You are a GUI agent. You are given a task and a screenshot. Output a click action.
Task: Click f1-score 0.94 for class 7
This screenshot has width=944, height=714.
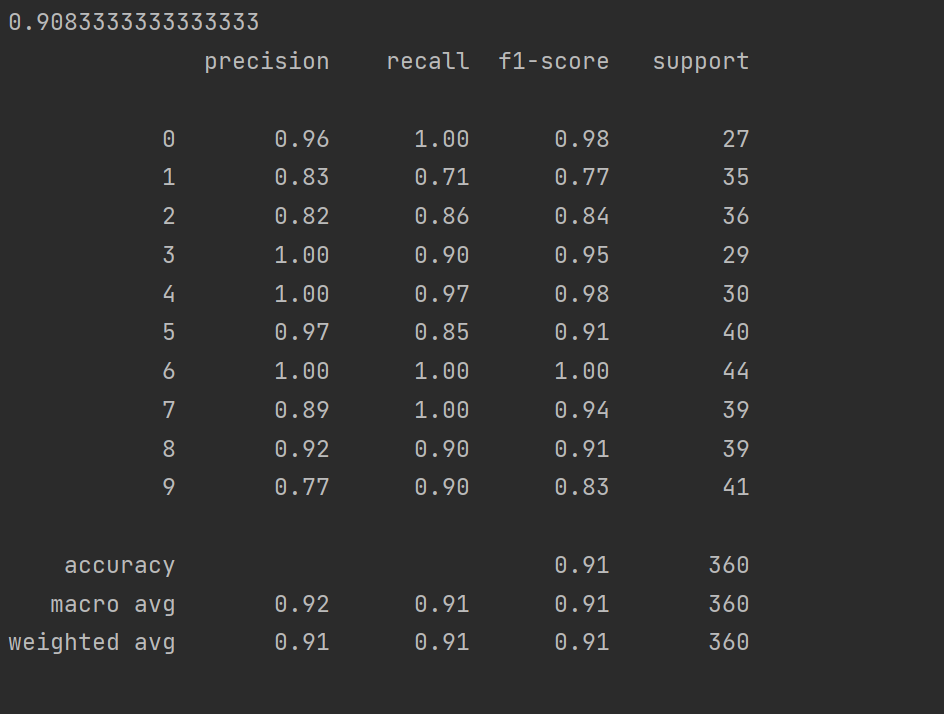pyautogui.click(x=582, y=410)
